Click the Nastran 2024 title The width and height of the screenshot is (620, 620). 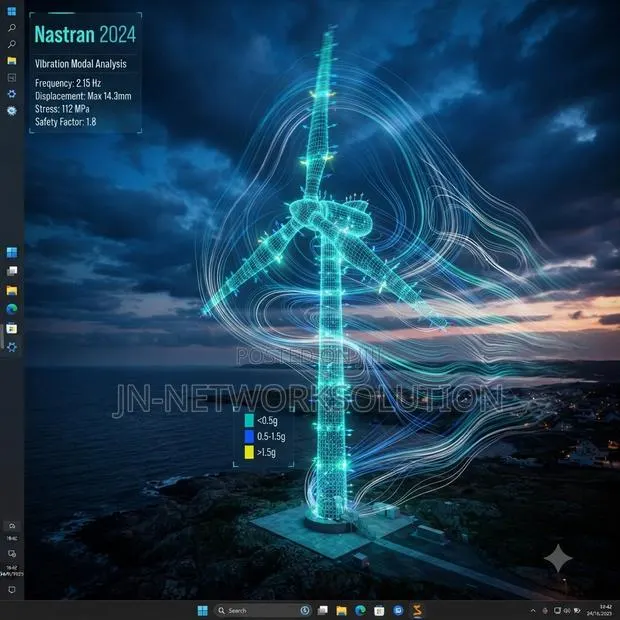click(x=85, y=34)
